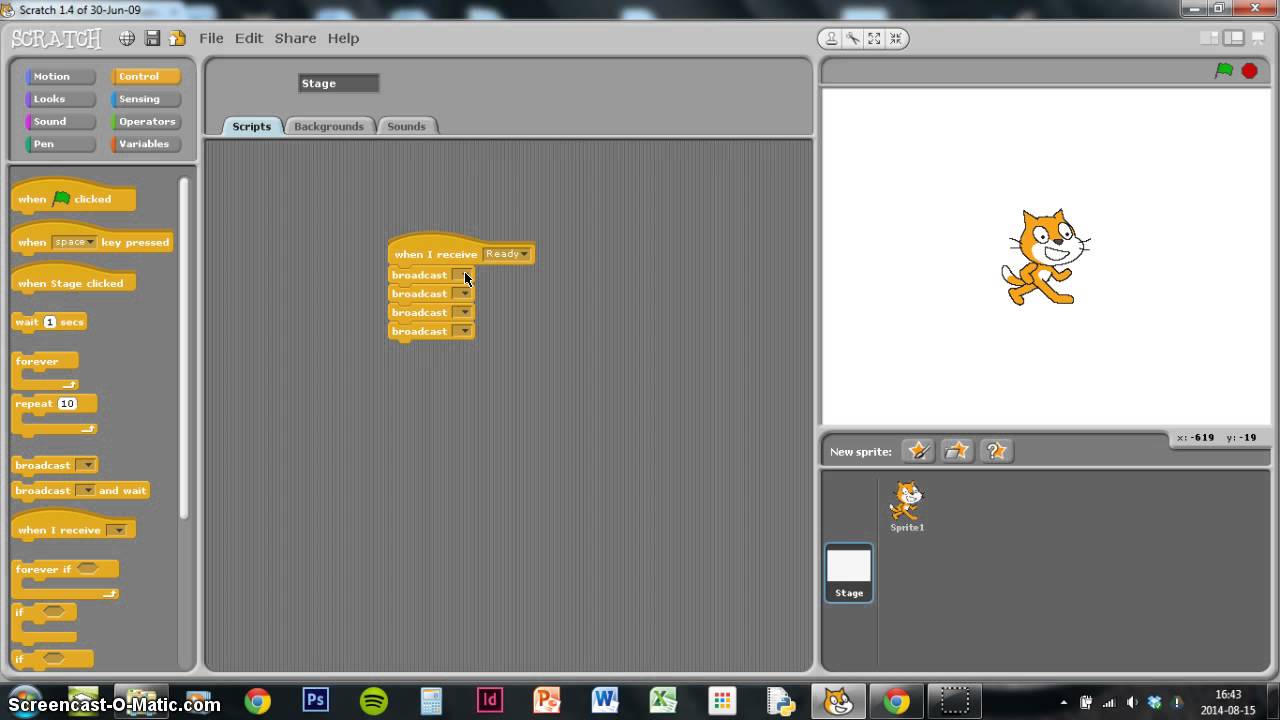Show Operators blocks category
The width and height of the screenshot is (1280, 720).
coord(146,121)
